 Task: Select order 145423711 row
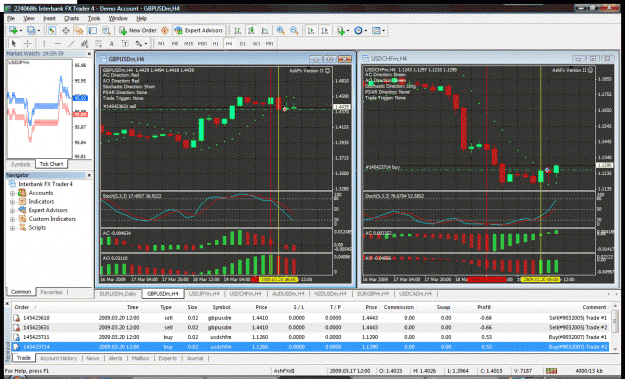point(310,337)
